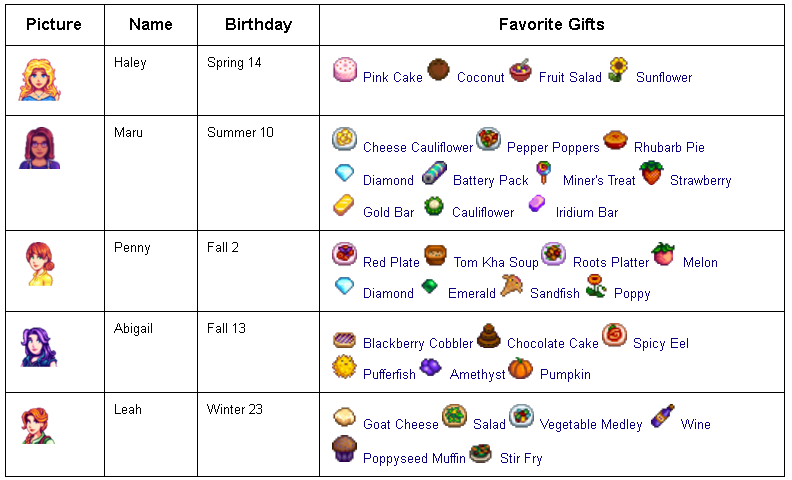Image resolution: width=792 pixels, height=480 pixels.
Task: Click the Pumpkin icon
Action: 521,367
